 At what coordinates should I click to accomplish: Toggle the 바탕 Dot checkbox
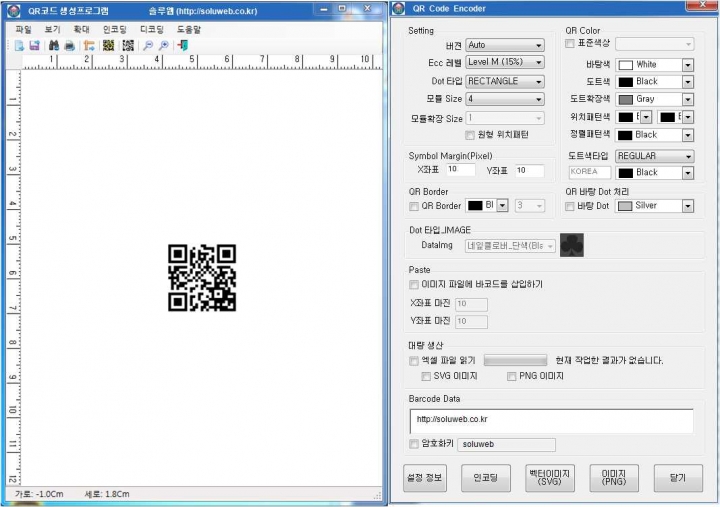pyautogui.click(x=570, y=206)
